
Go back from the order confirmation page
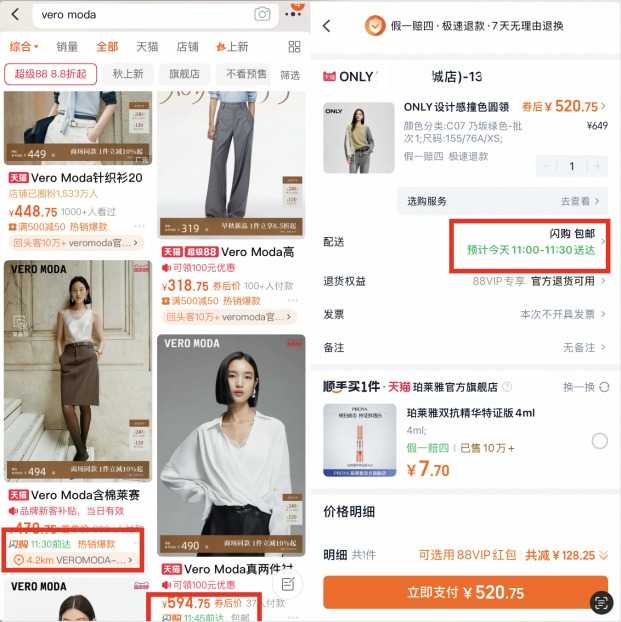click(x=327, y=26)
